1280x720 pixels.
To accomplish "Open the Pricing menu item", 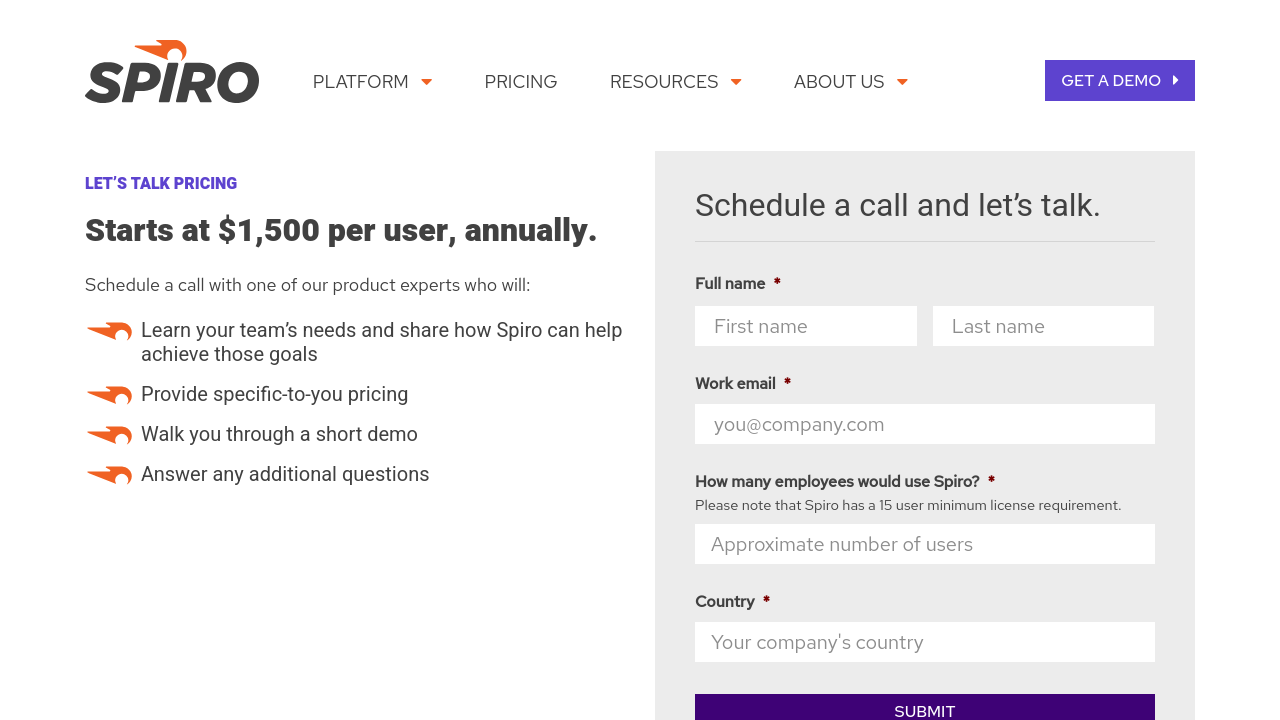I will (x=521, y=82).
